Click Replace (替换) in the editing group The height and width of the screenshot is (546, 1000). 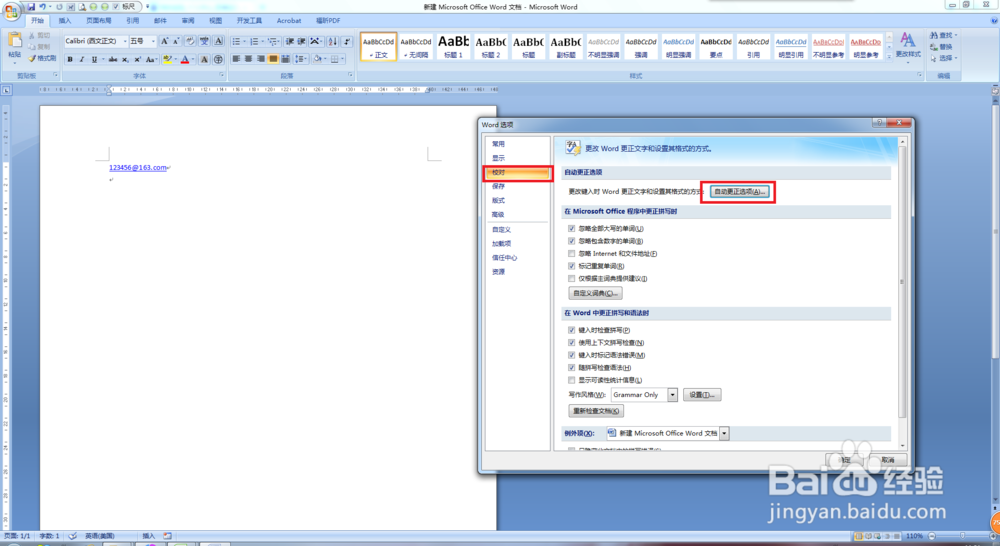(x=941, y=47)
